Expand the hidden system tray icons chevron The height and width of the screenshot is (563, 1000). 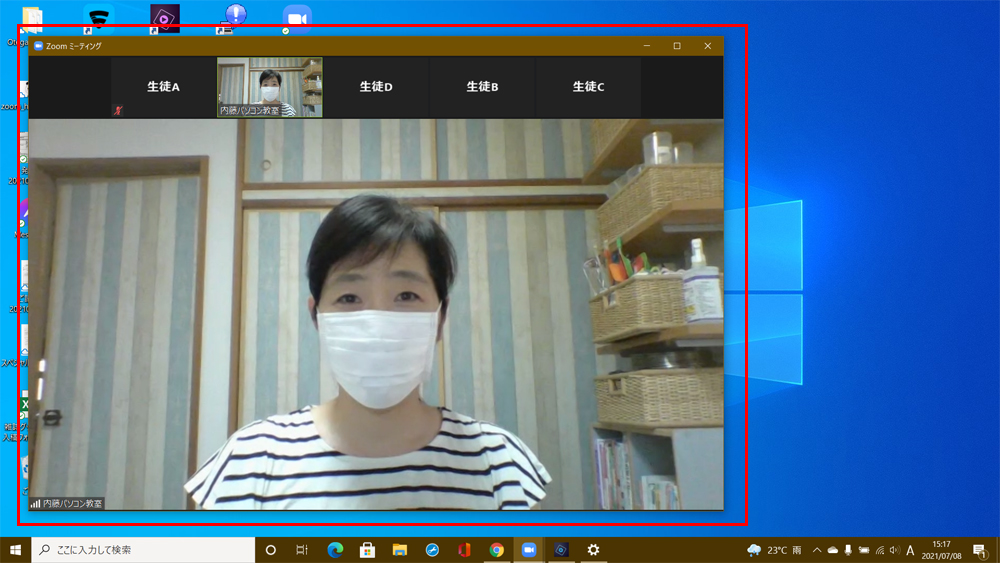pyautogui.click(x=817, y=550)
